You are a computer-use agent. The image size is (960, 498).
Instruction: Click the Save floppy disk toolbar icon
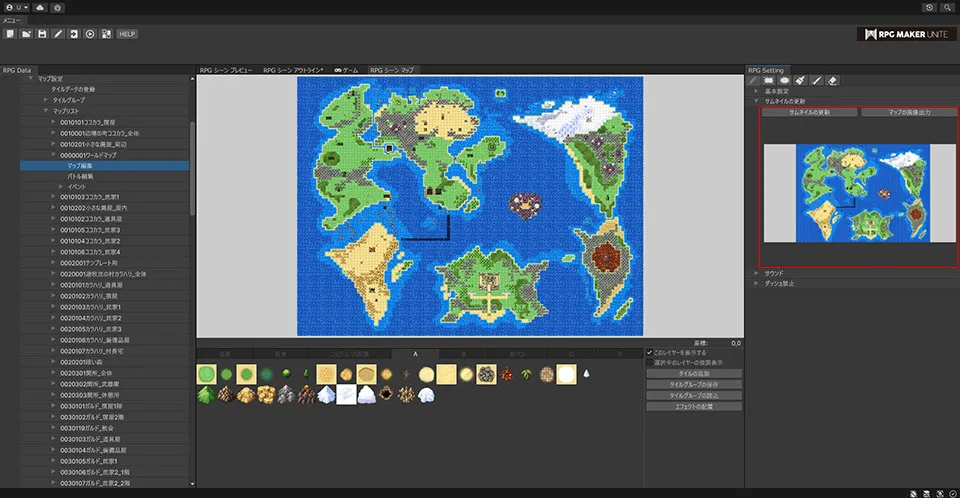(42, 34)
